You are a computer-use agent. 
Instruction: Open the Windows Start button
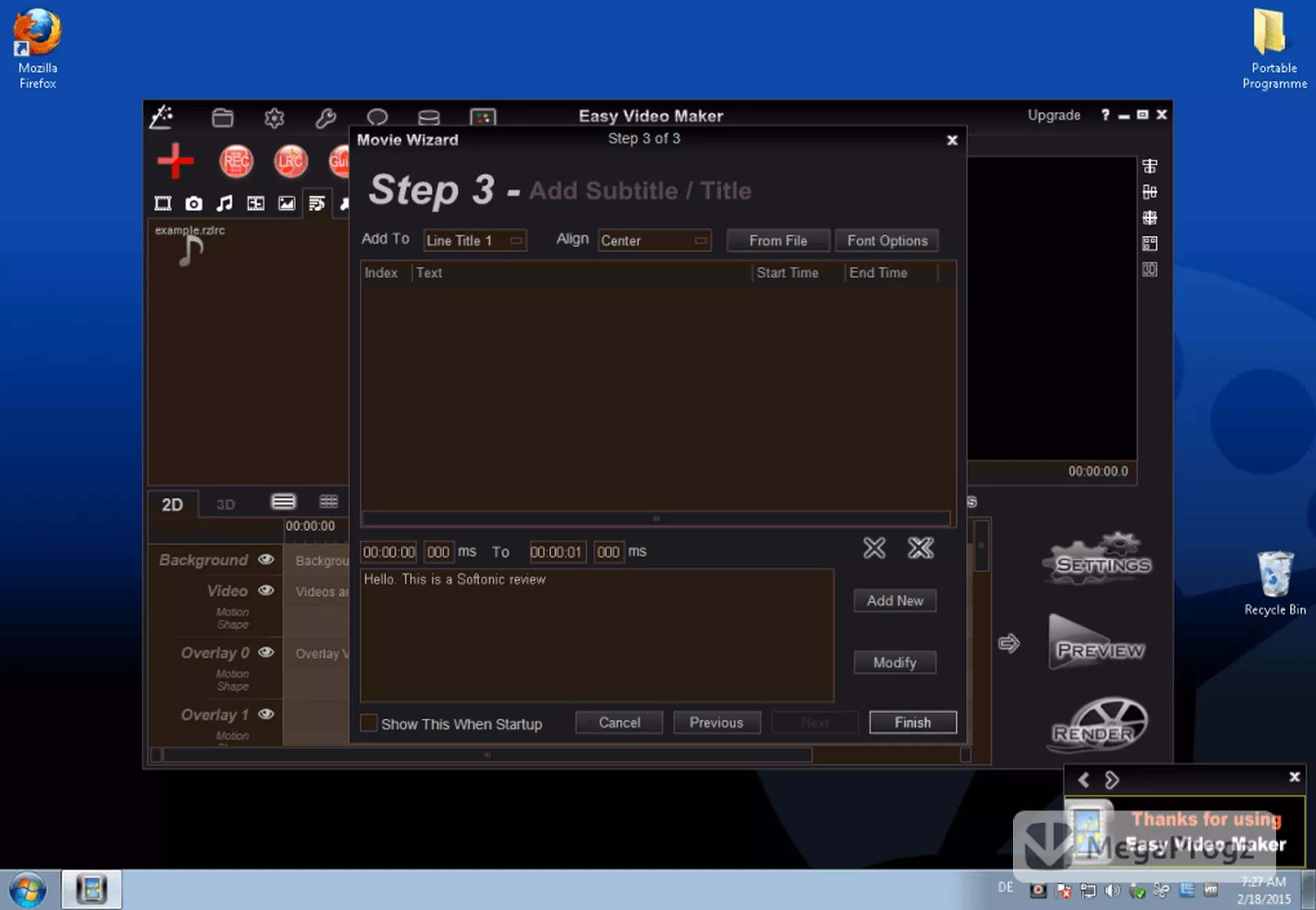[x=27, y=890]
